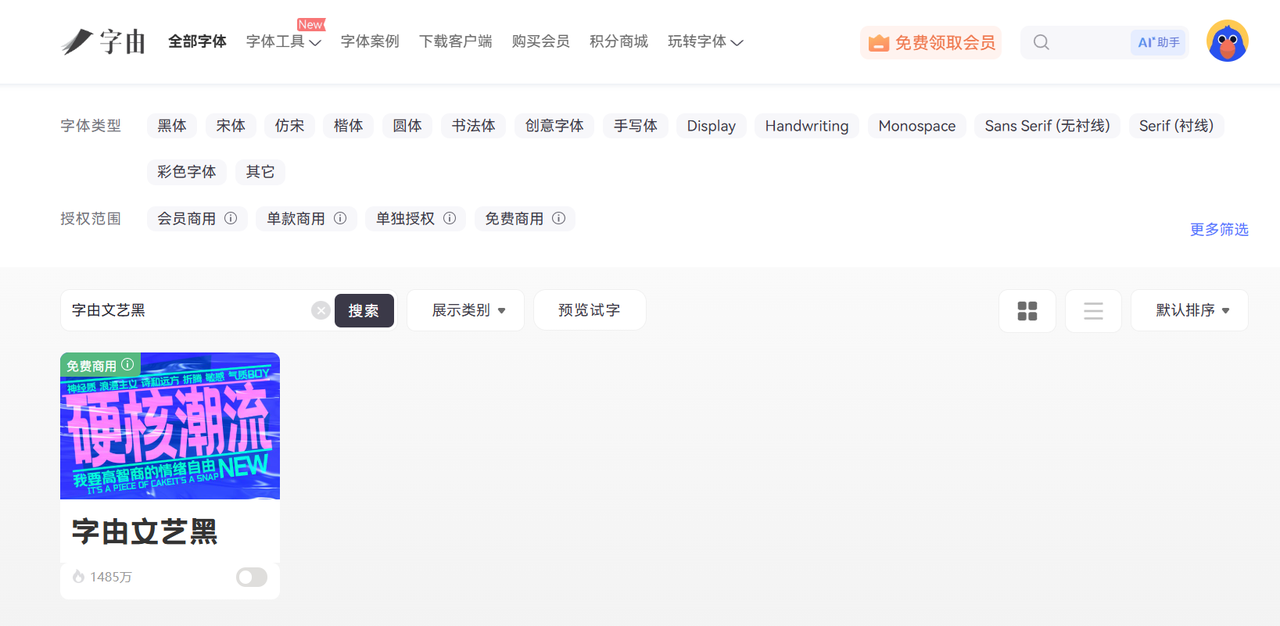Filter by Serif (衬线)
The image size is (1280, 626).
click(x=1176, y=125)
